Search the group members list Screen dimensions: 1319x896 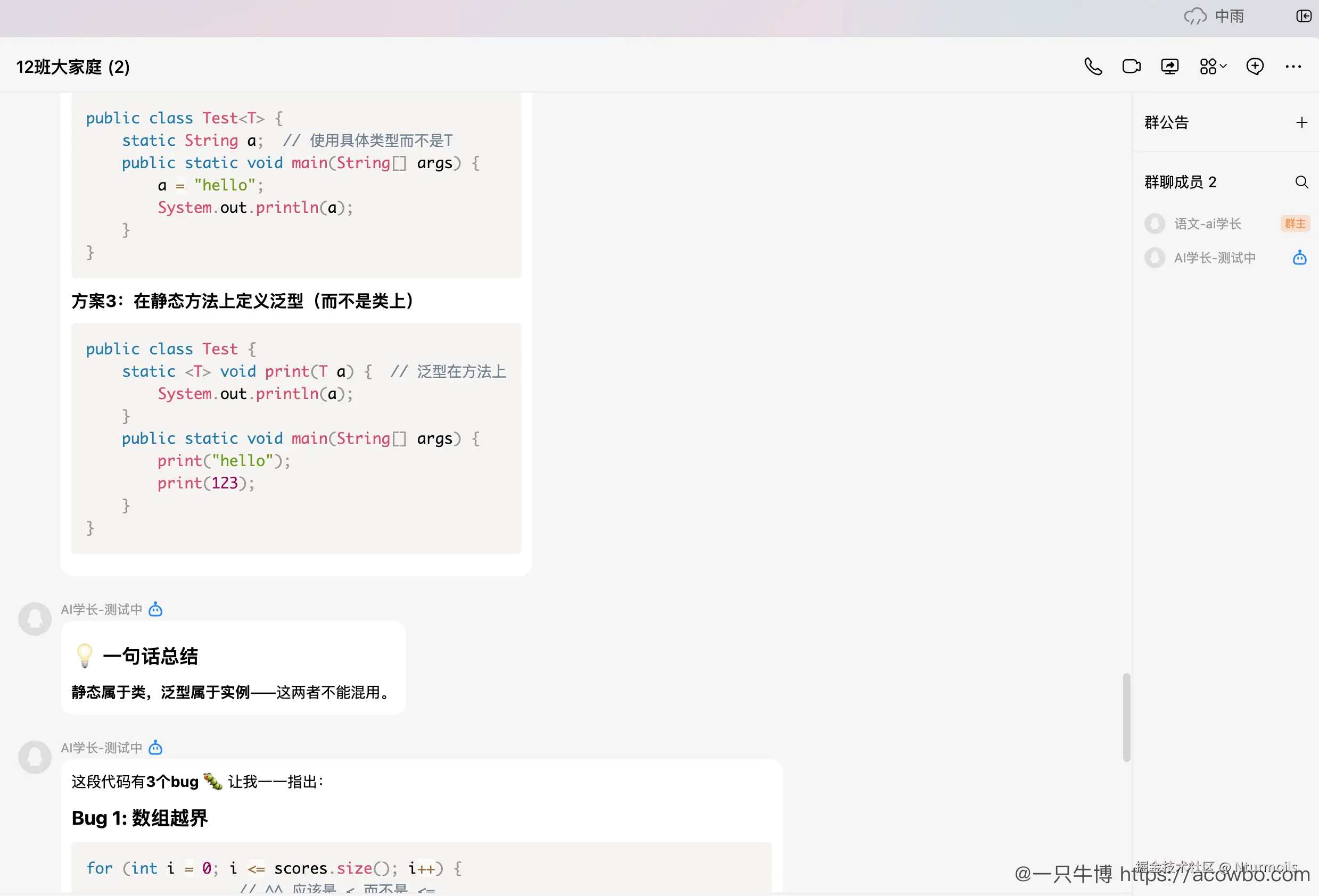coord(1301,181)
